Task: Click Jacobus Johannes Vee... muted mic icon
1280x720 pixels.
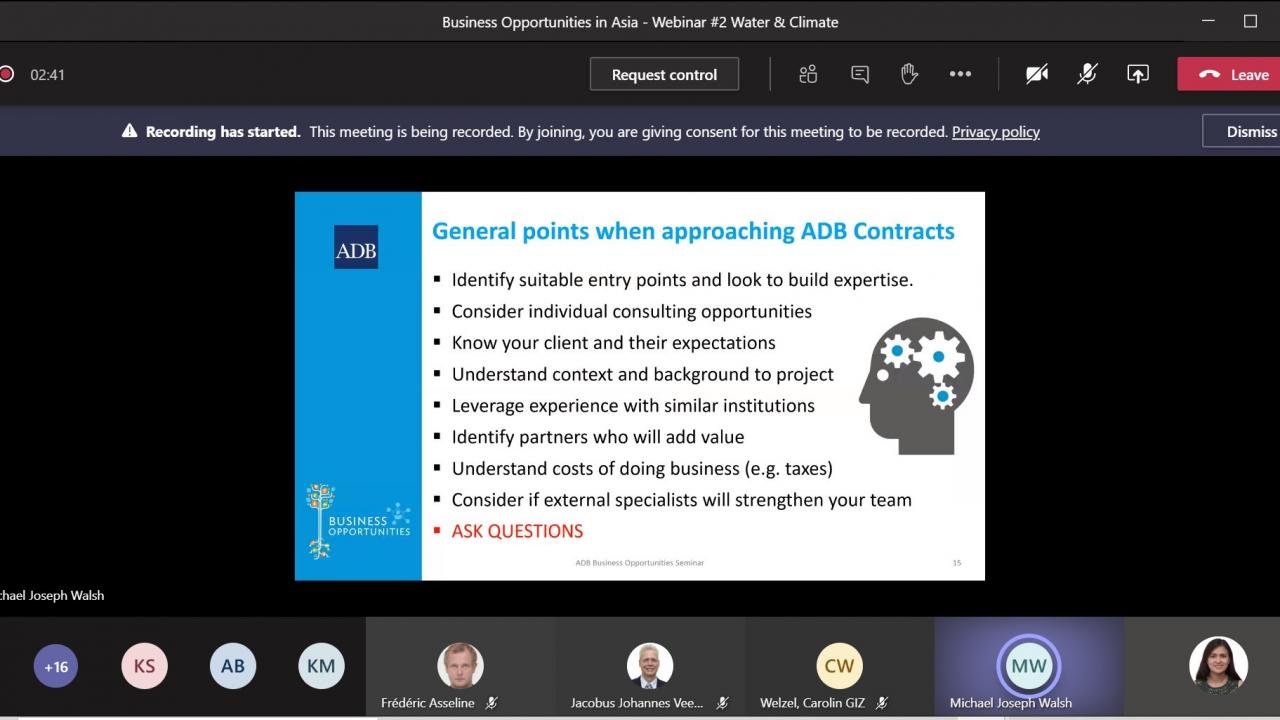Action: coord(723,703)
